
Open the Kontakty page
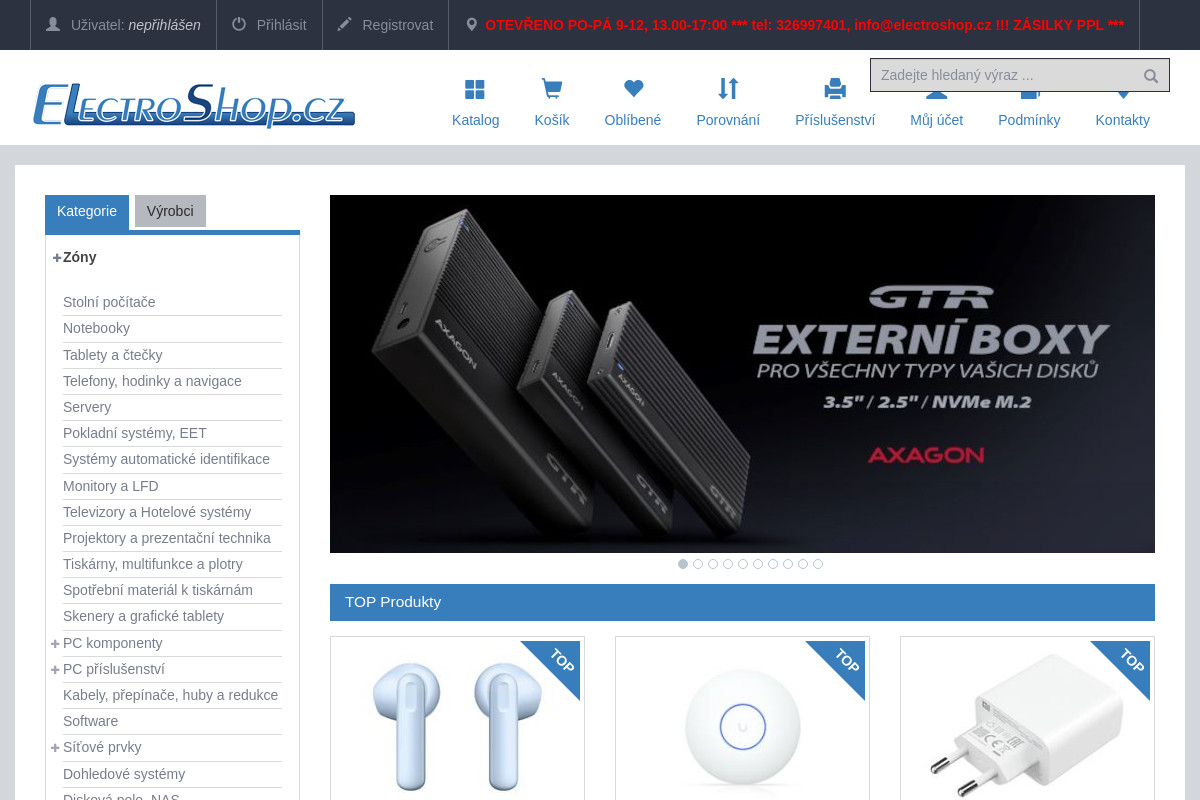click(x=1122, y=119)
